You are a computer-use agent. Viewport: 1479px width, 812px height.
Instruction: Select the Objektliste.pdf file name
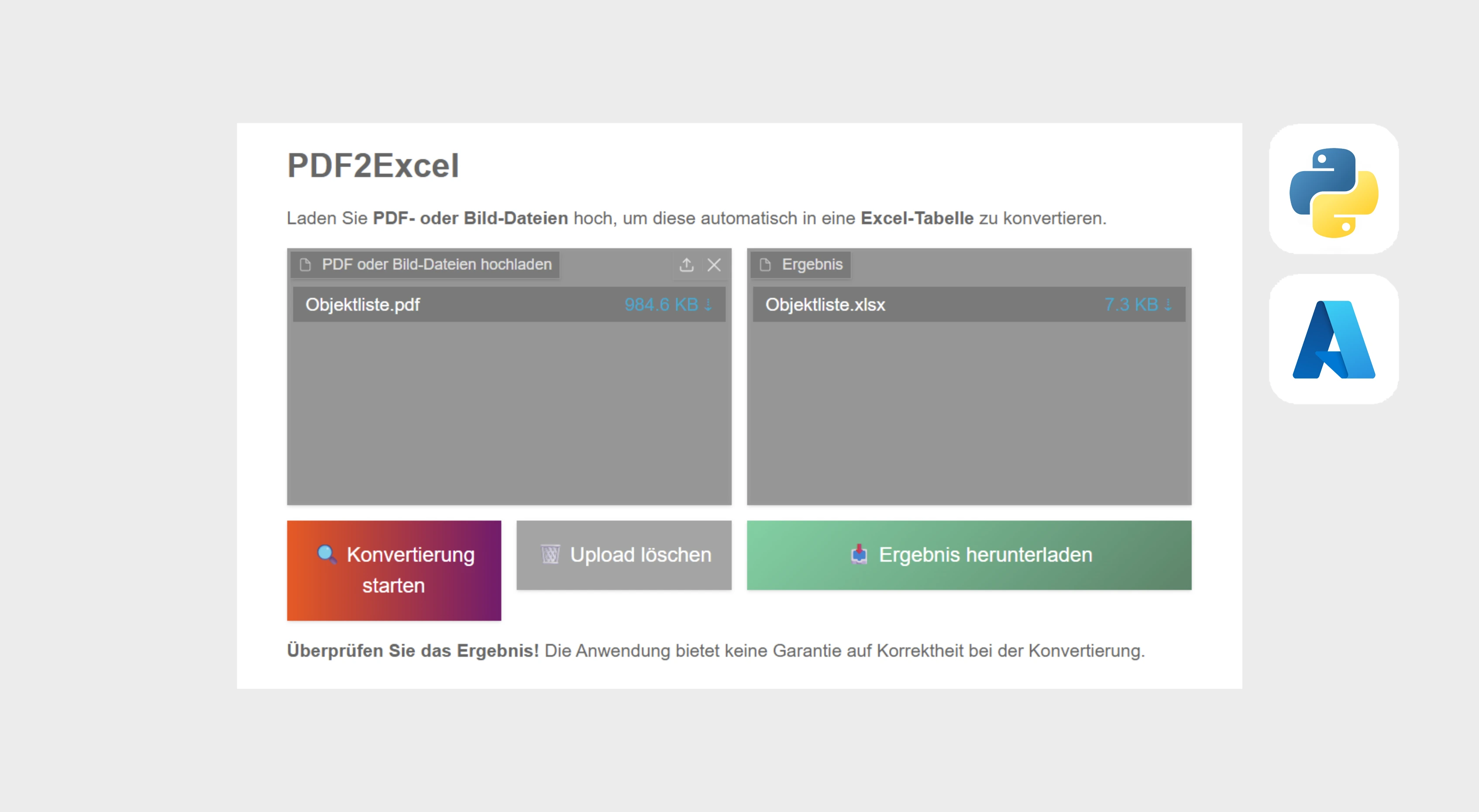tap(362, 304)
